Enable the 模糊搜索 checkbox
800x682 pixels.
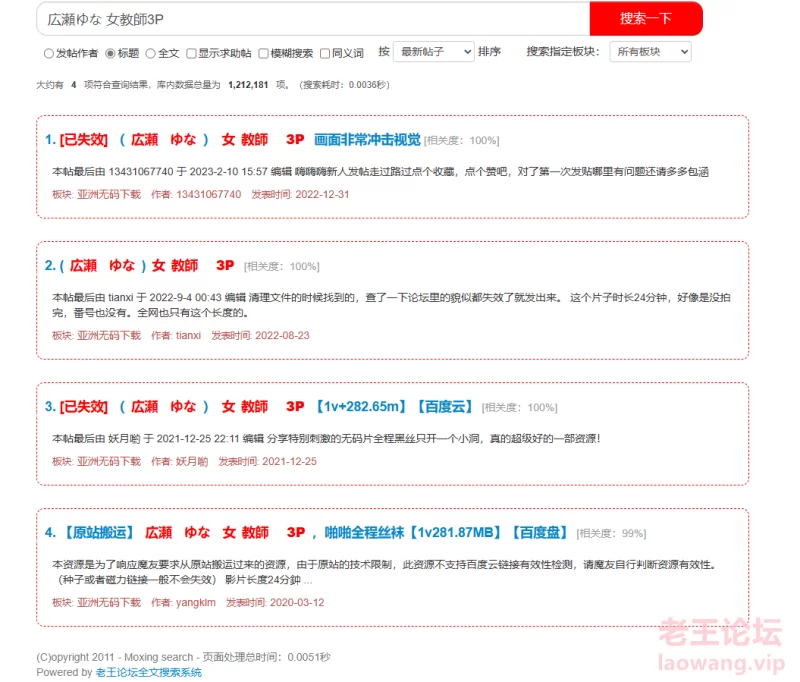tap(263, 53)
